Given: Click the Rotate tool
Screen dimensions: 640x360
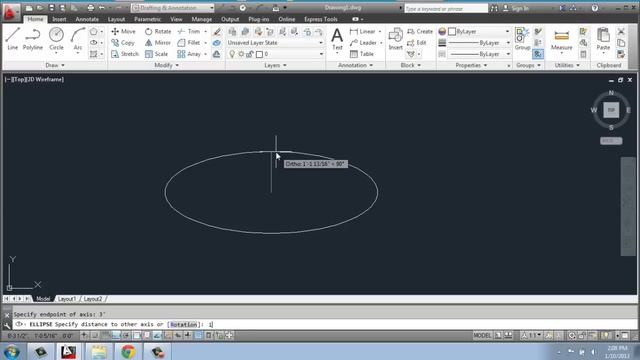Looking at the screenshot, I should point(158,31).
